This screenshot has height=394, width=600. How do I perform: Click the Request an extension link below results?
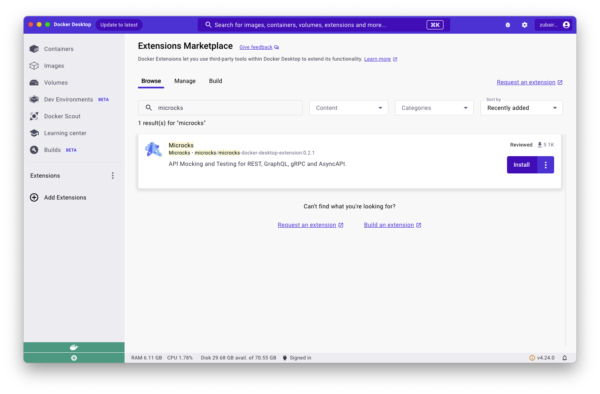307,225
